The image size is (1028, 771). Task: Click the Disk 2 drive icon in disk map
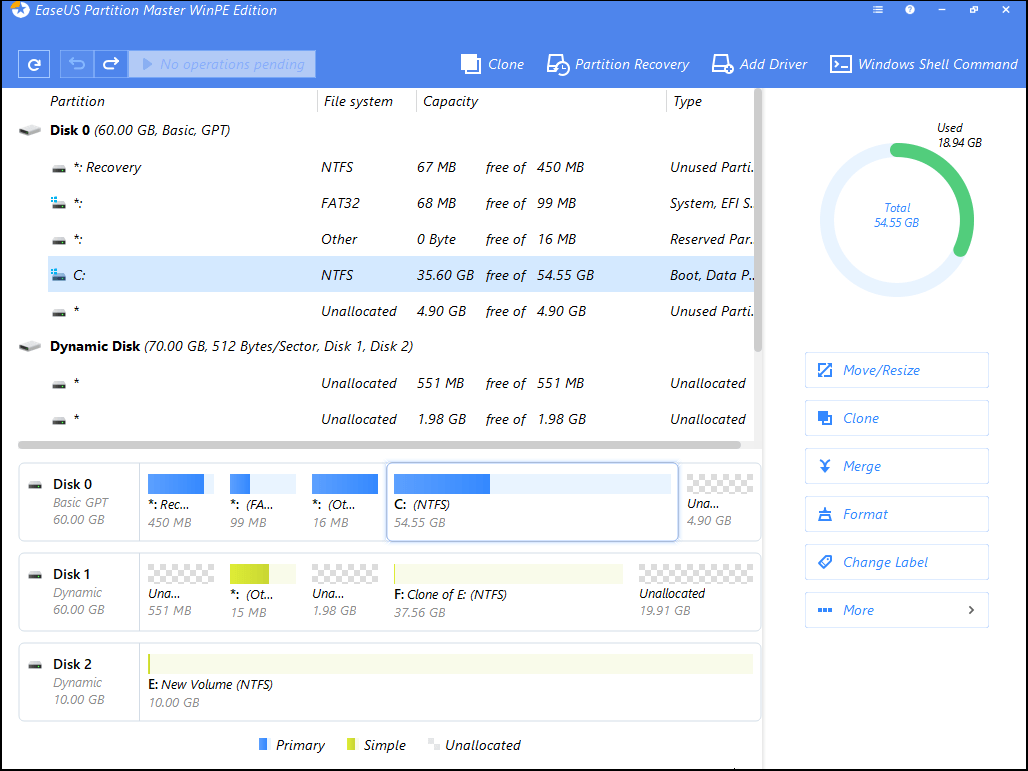tap(35, 665)
